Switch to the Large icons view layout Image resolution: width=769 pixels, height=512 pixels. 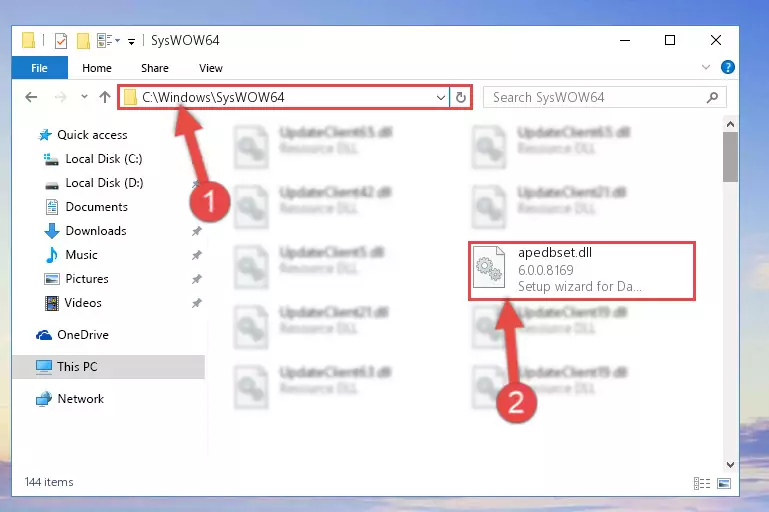pos(724,483)
